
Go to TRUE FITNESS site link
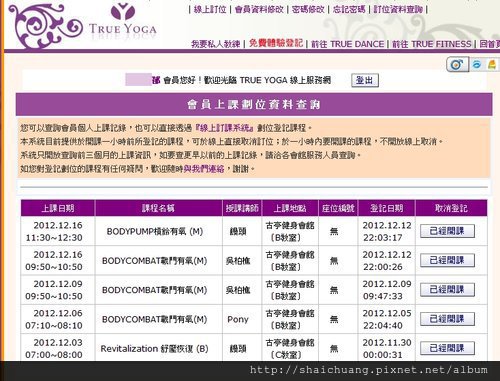[x=431, y=44]
